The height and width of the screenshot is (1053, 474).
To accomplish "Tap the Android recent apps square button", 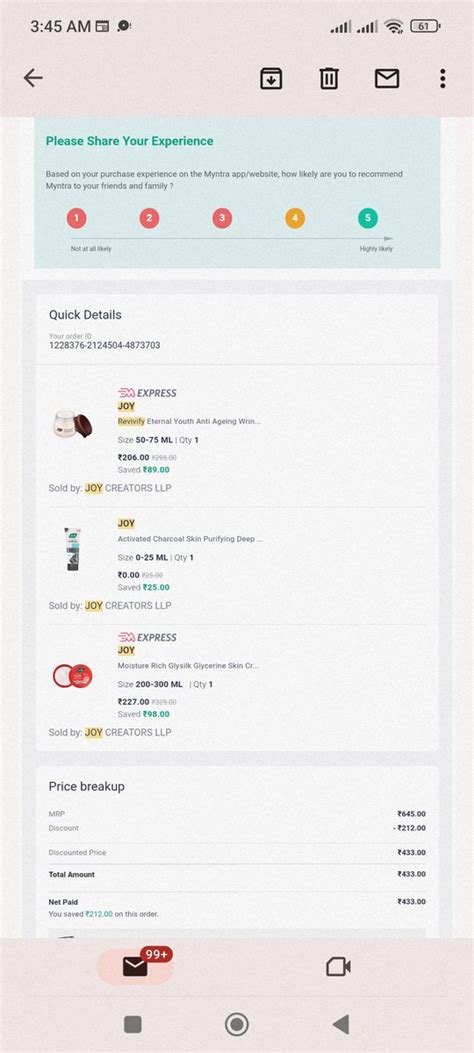I will pos(133,1024).
